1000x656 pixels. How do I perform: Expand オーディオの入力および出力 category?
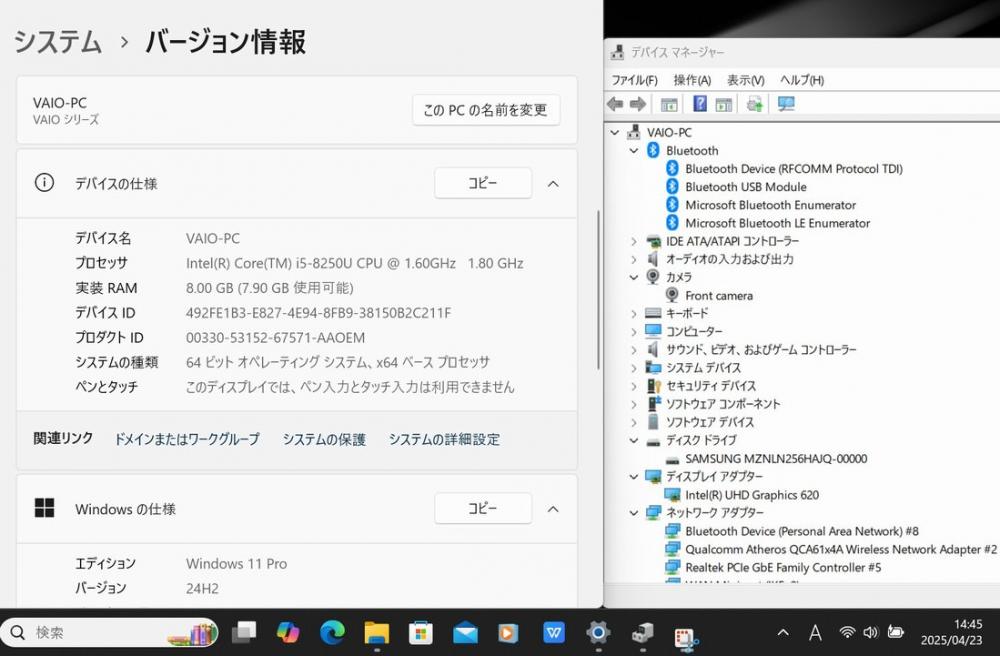pos(634,259)
